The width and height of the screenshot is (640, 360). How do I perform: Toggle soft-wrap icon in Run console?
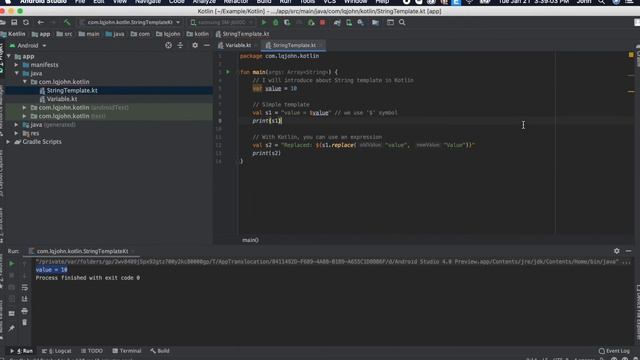pyautogui.click(x=24, y=288)
